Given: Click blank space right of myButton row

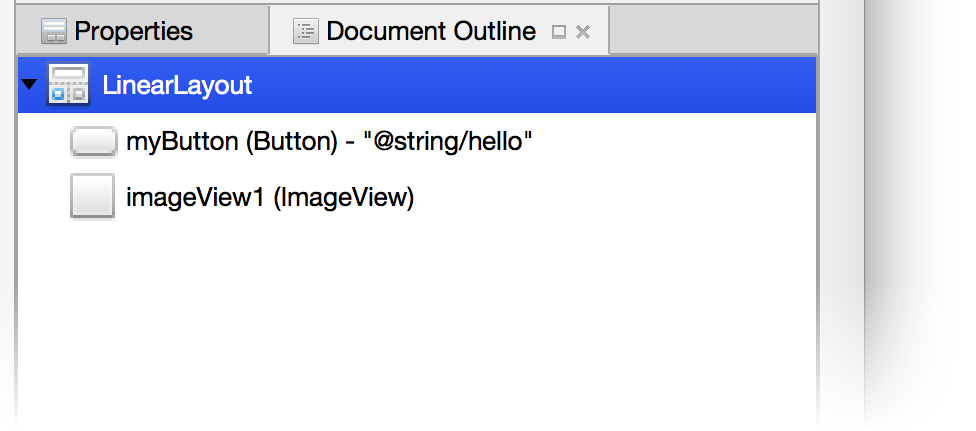Looking at the screenshot, I should tap(672, 142).
